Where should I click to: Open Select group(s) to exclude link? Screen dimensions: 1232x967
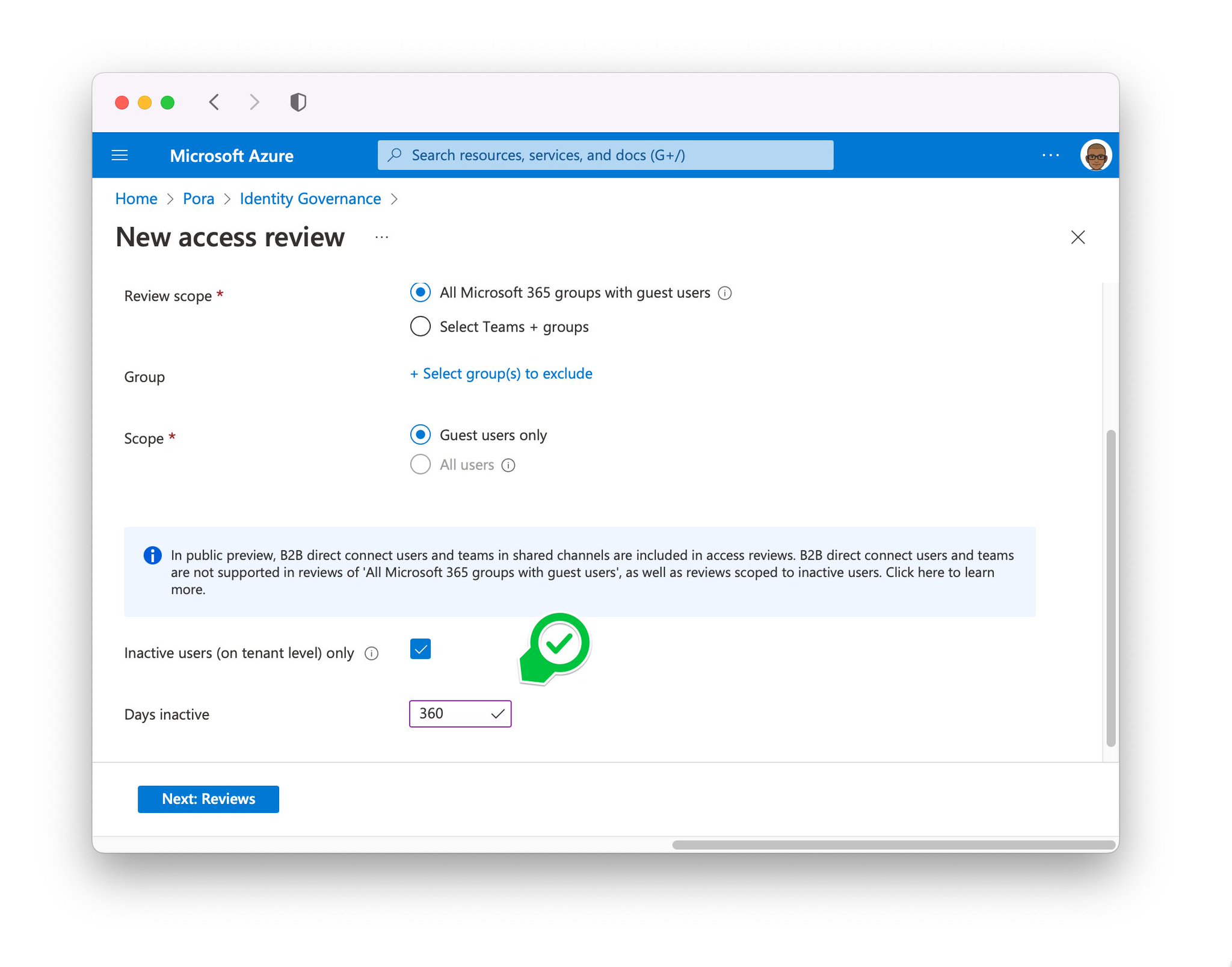500,373
